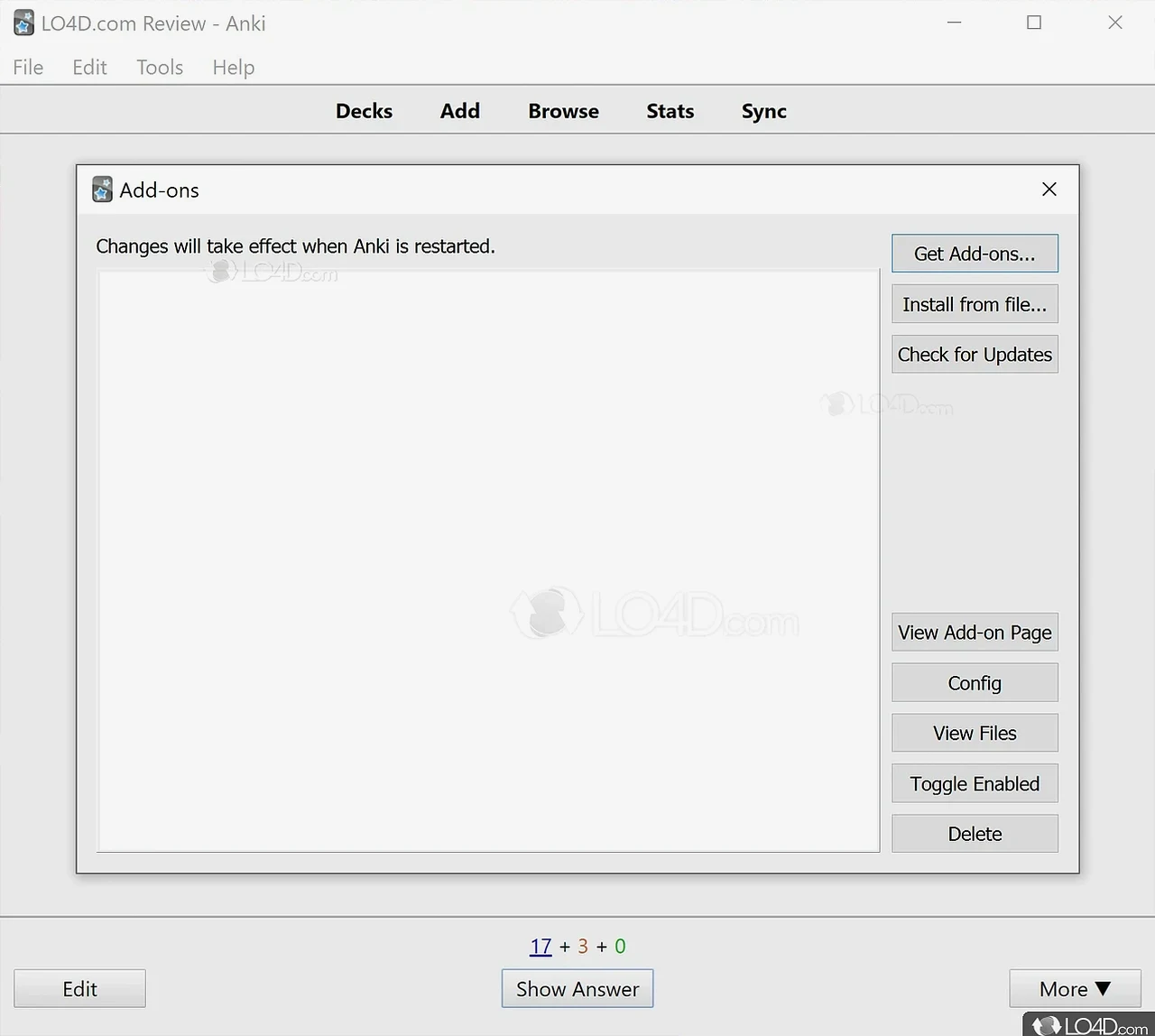
Task: Open Browse in the top toolbar
Action: (563, 111)
